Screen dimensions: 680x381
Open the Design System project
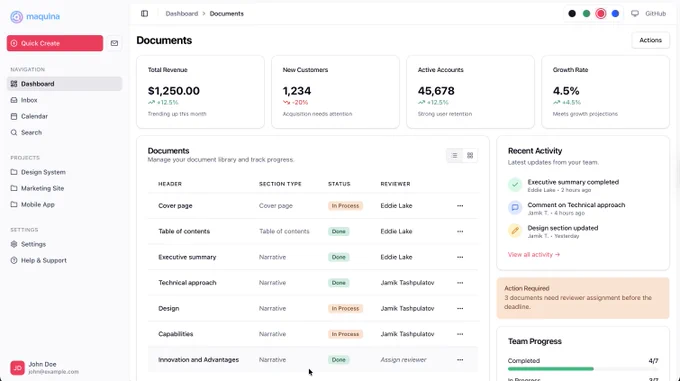(65, 172)
